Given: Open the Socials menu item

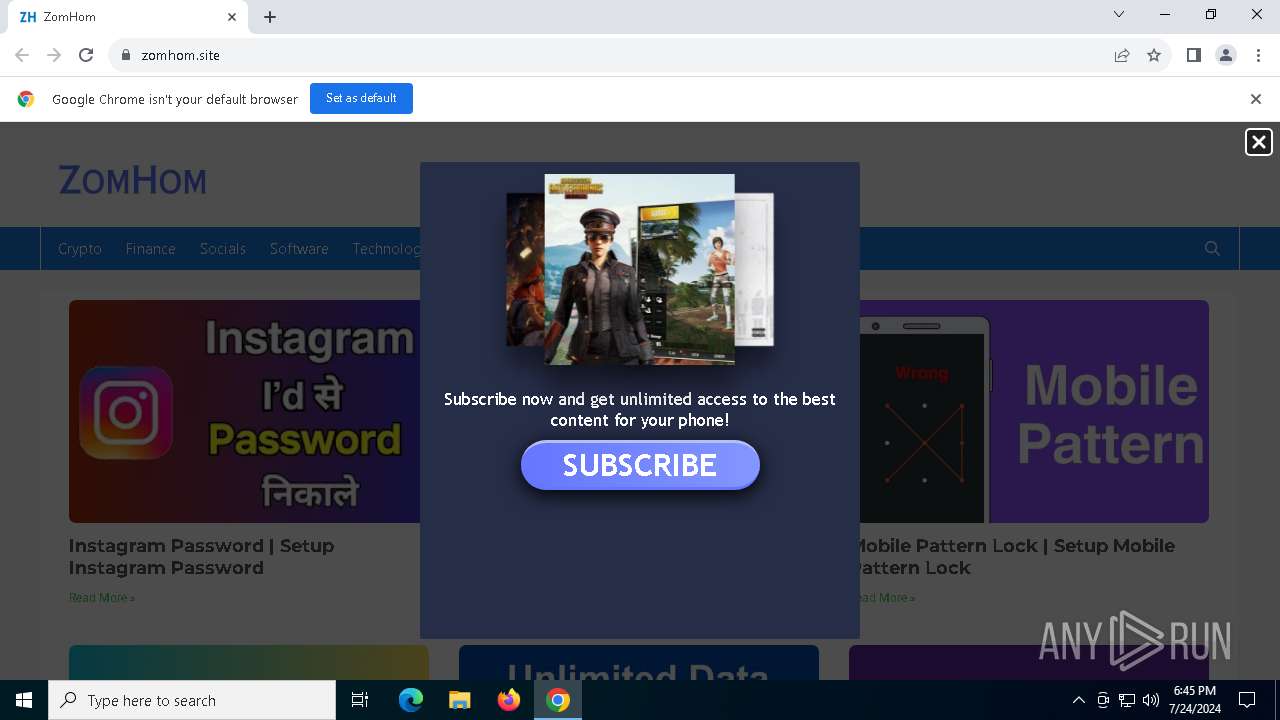Looking at the screenshot, I should click(223, 248).
